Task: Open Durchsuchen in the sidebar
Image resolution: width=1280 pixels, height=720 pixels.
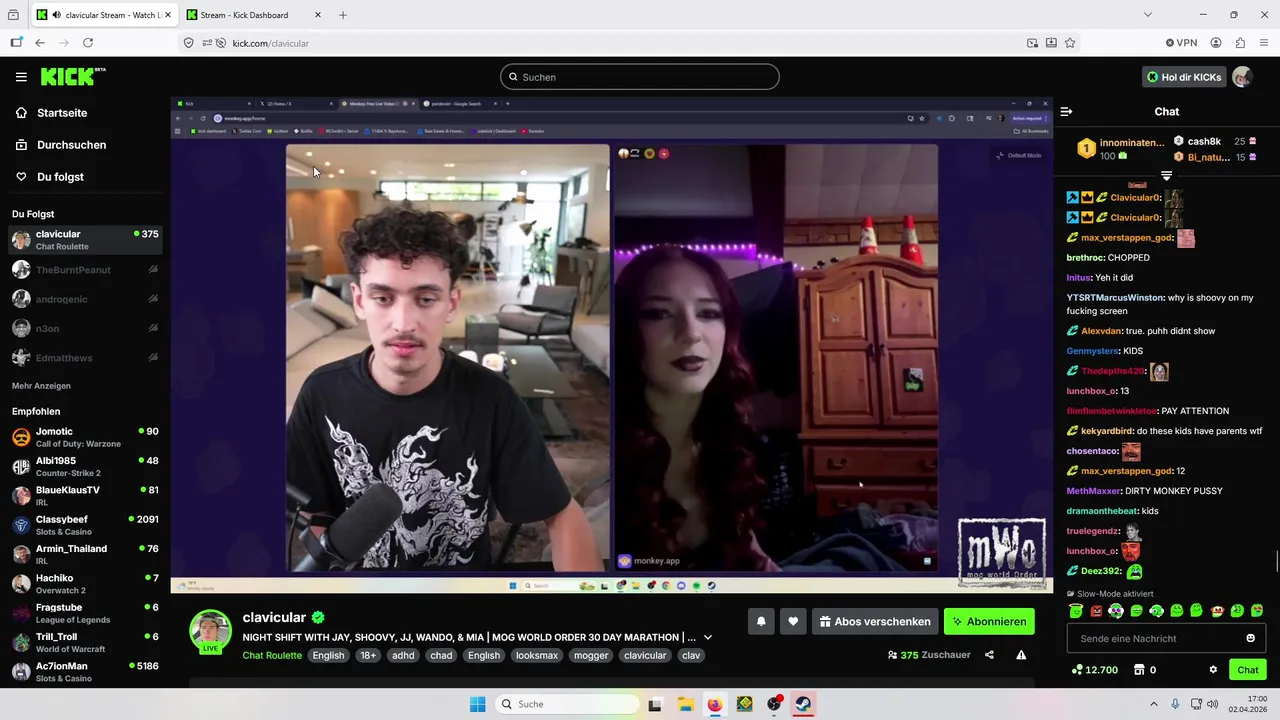Action: point(71,145)
